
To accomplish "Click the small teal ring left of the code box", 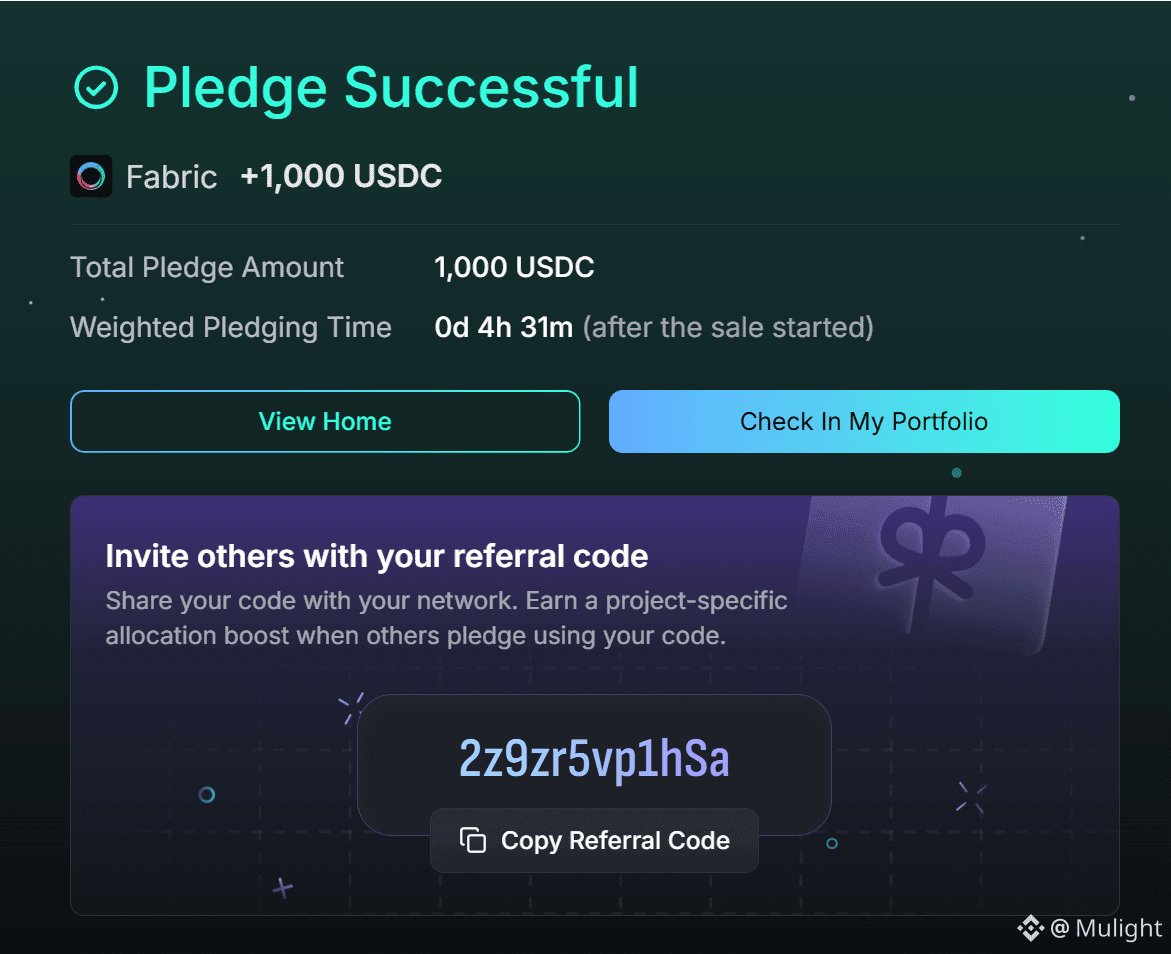I will tap(207, 795).
